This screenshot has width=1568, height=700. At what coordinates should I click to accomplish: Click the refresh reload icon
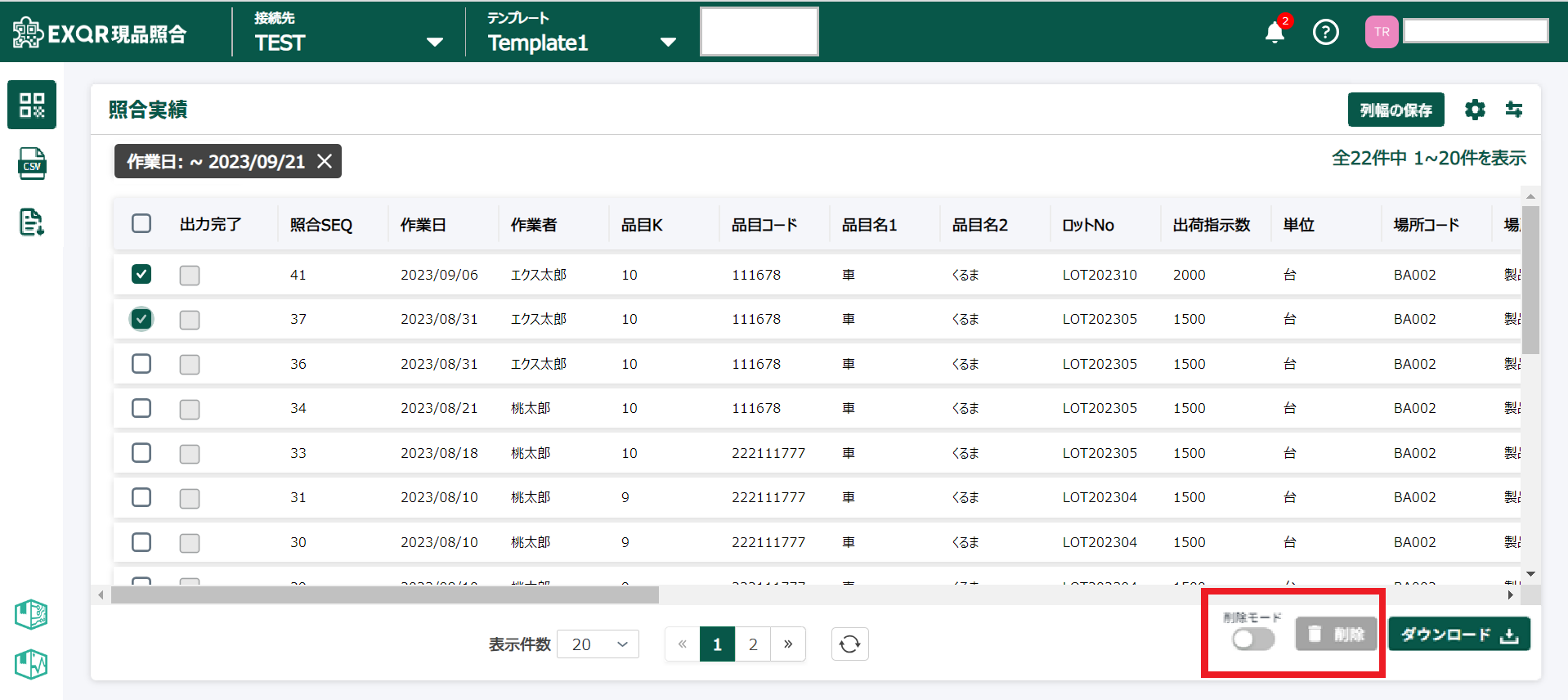click(849, 644)
